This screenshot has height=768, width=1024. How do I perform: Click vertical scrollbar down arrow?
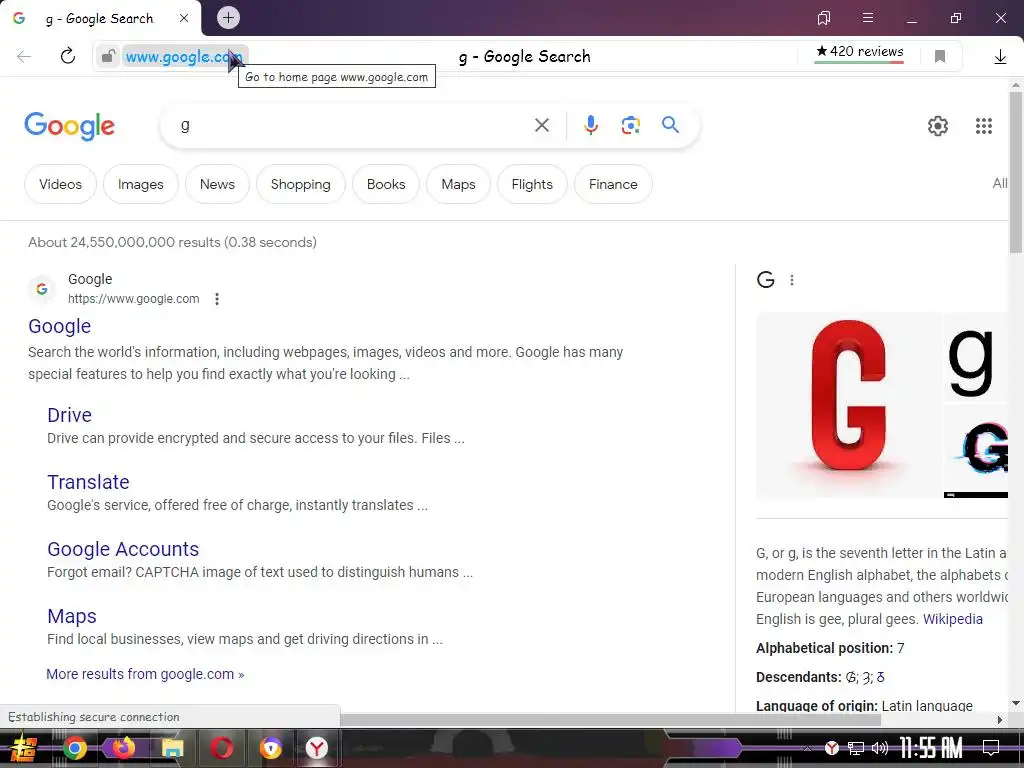click(x=1016, y=703)
